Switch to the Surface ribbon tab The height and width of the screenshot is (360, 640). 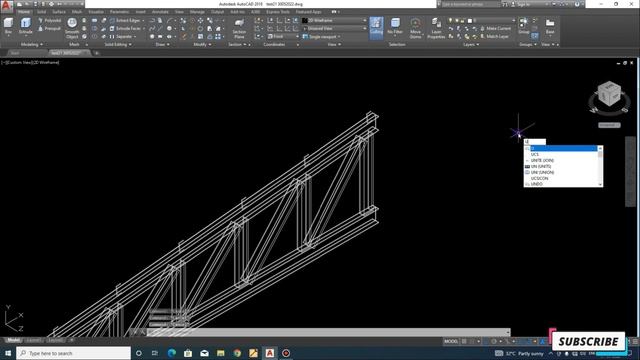[59, 12]
